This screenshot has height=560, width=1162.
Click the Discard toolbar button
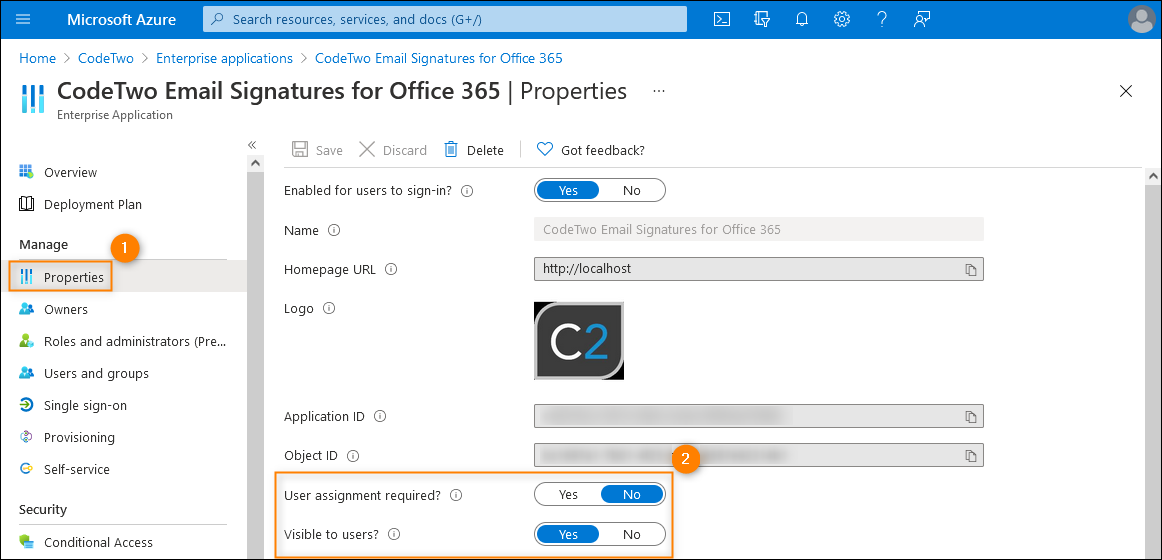coord(393,150)
